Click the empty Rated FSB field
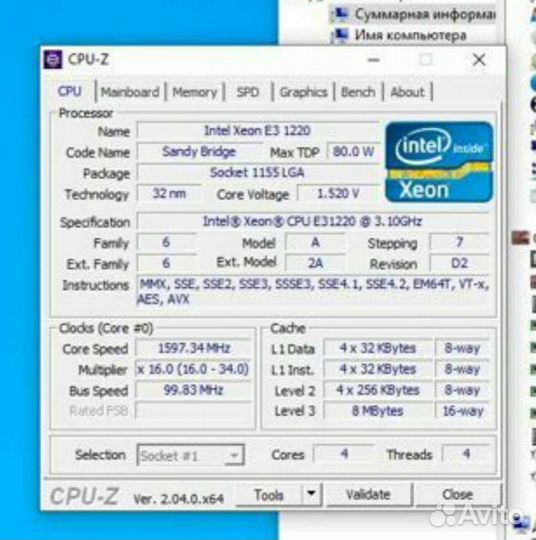Screen dimensions: 536x540 [194, 411]
